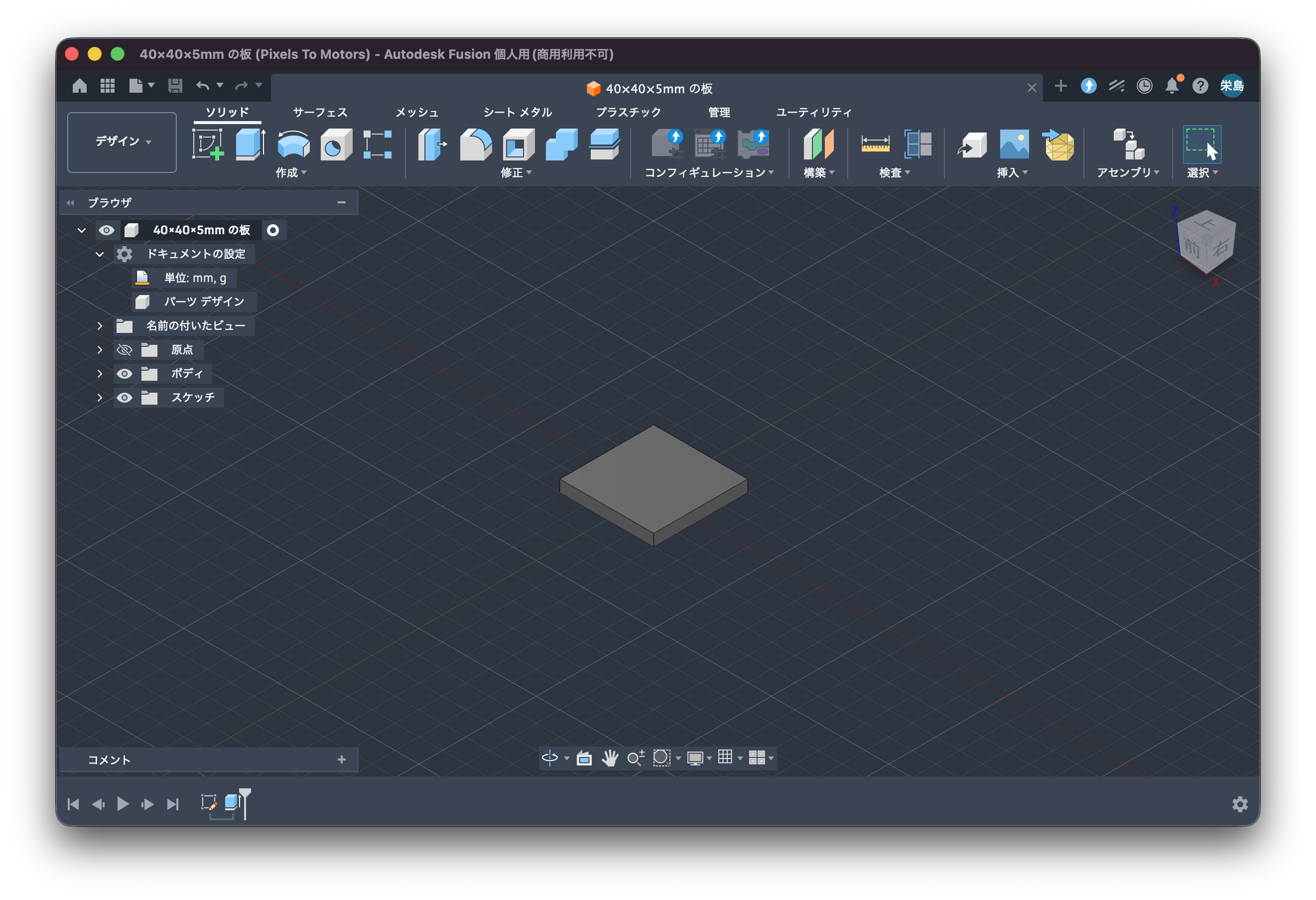Open the Data Panel grid icon
Image resolution: width=1316 pixels, height=900 pixels.
click(x=108, y=86)
